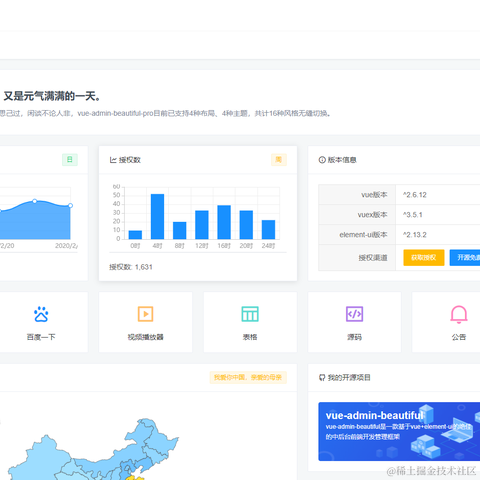Click the 源码 label
The width and height of the screenshot is (480, 480).
(354, 337)
